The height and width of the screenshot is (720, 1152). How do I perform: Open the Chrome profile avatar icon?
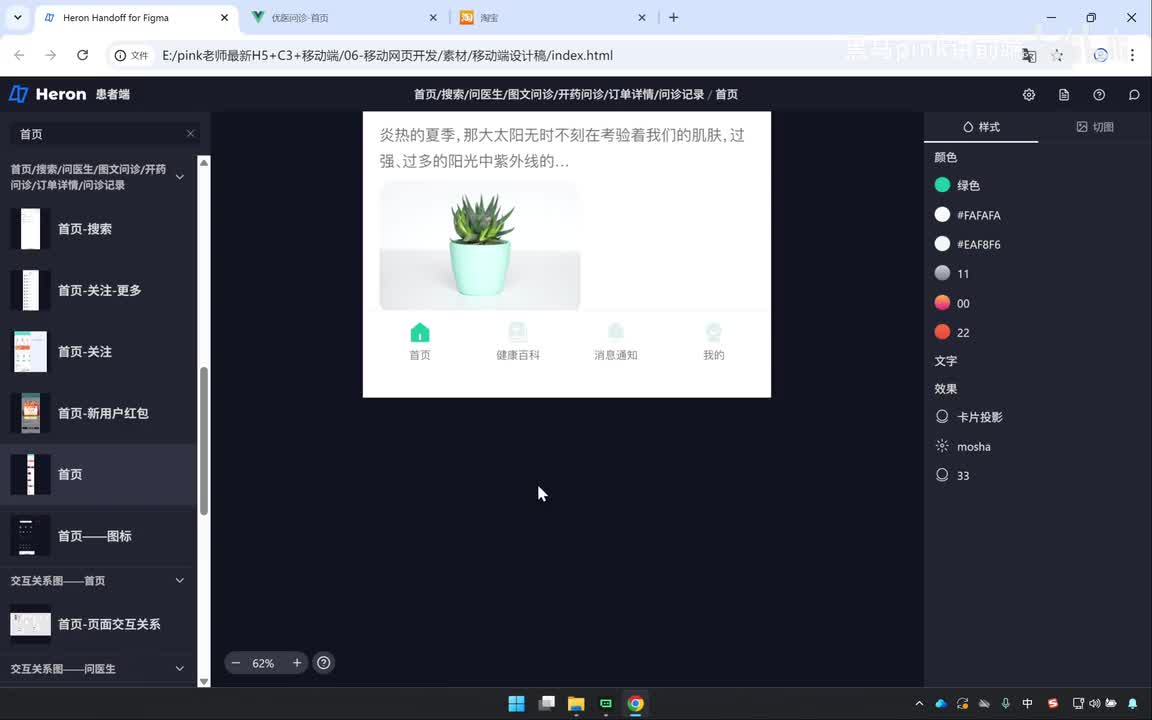(1100, 55)
